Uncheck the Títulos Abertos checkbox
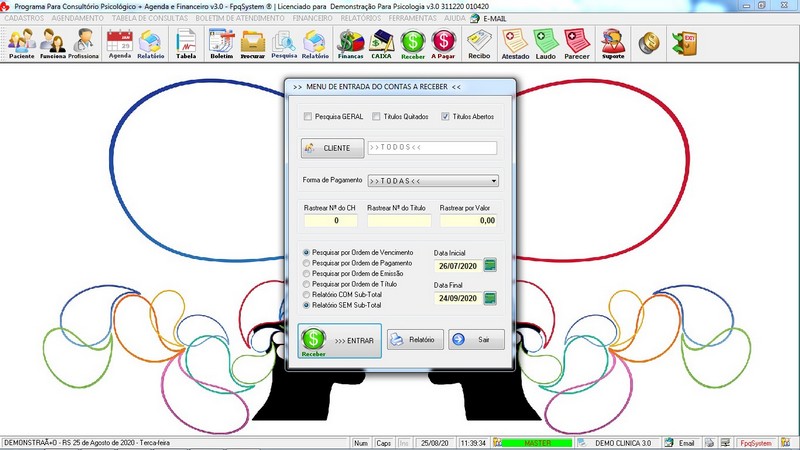 pos(445,116)
